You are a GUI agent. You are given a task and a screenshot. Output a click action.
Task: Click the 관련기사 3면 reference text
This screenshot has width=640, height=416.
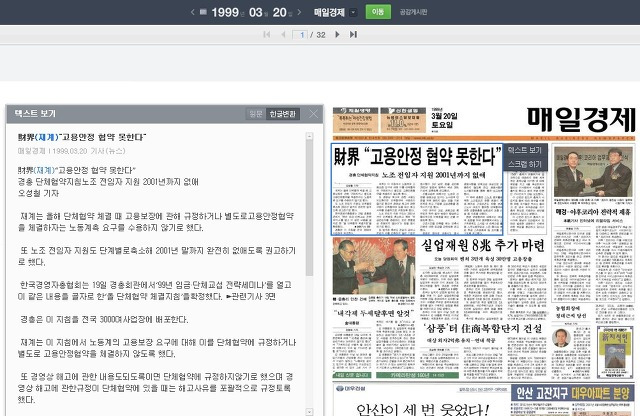[251, 296]
